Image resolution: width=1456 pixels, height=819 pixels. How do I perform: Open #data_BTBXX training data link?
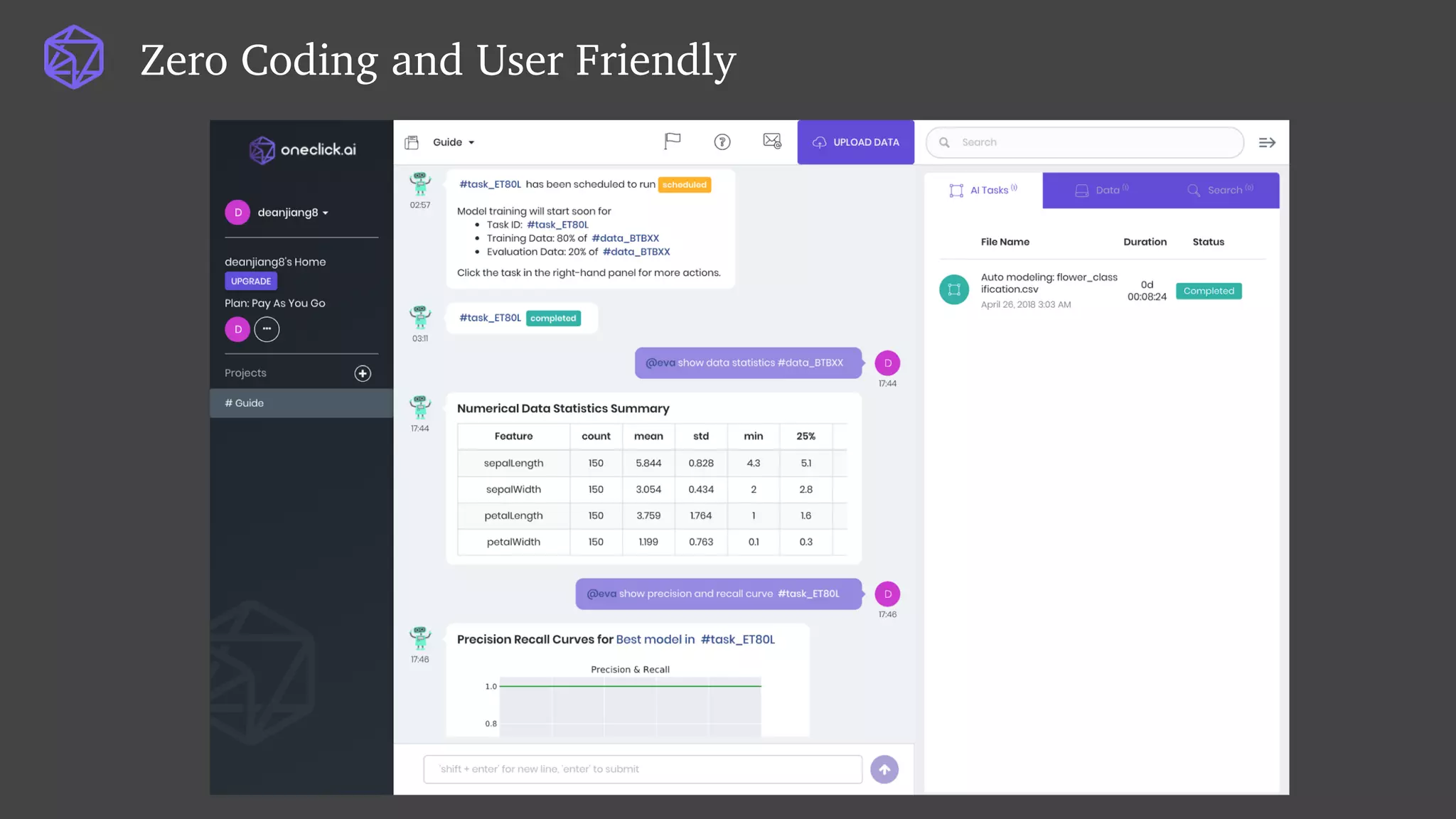click(625, 238)
